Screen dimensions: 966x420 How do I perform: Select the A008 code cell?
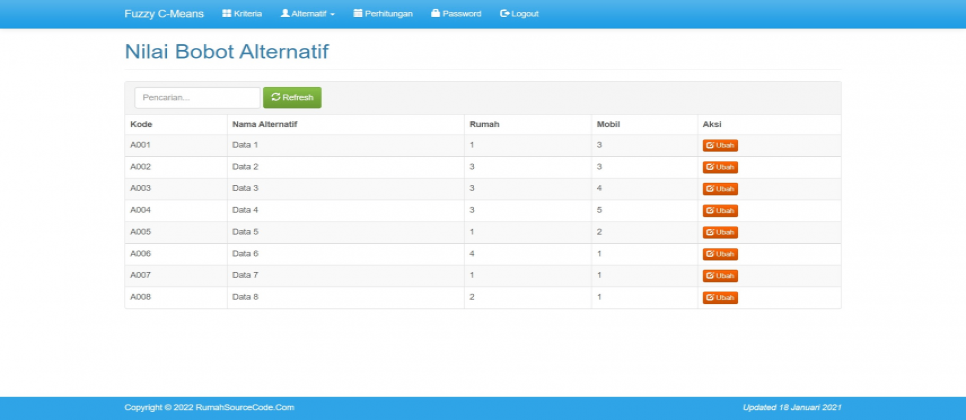(x=176, y=297)
